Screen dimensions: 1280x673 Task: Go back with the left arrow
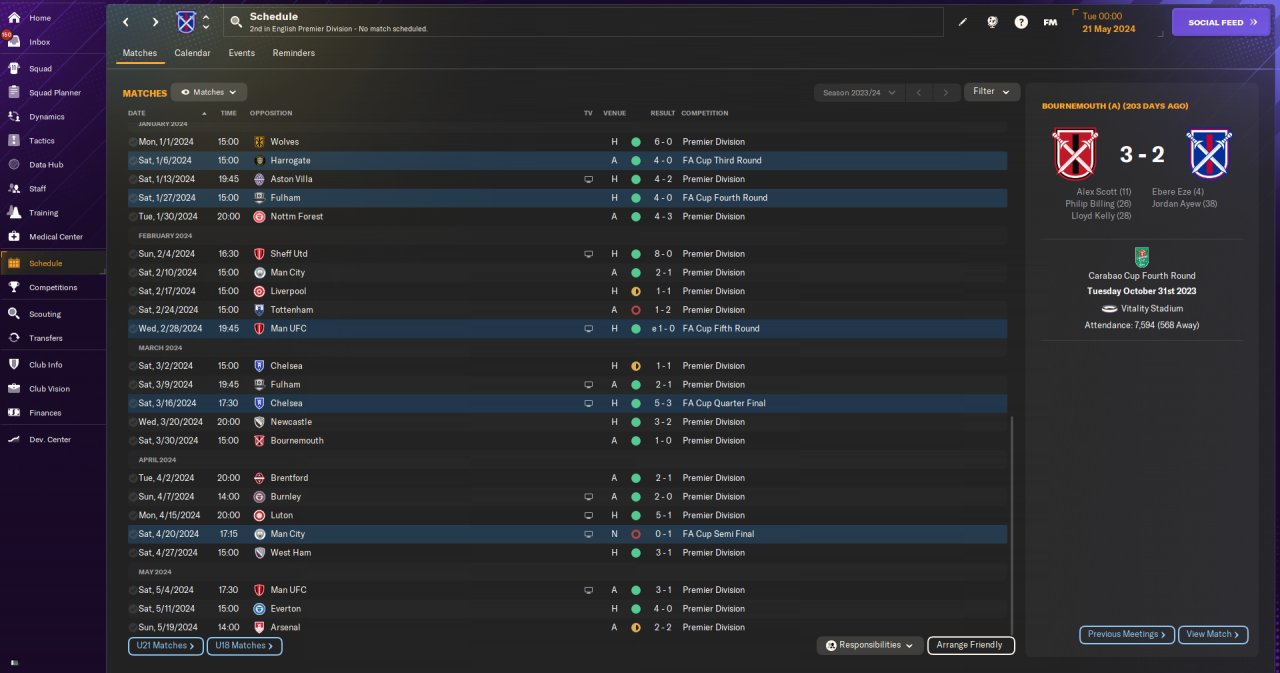(125, 22)
